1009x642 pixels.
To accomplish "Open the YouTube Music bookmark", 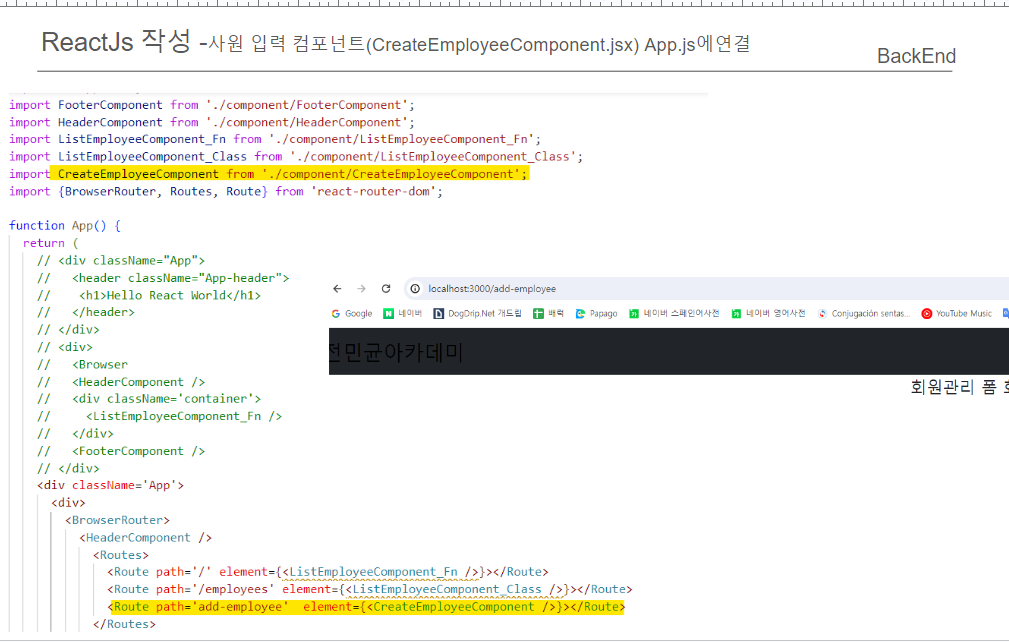I will click(x=957, y=313).
